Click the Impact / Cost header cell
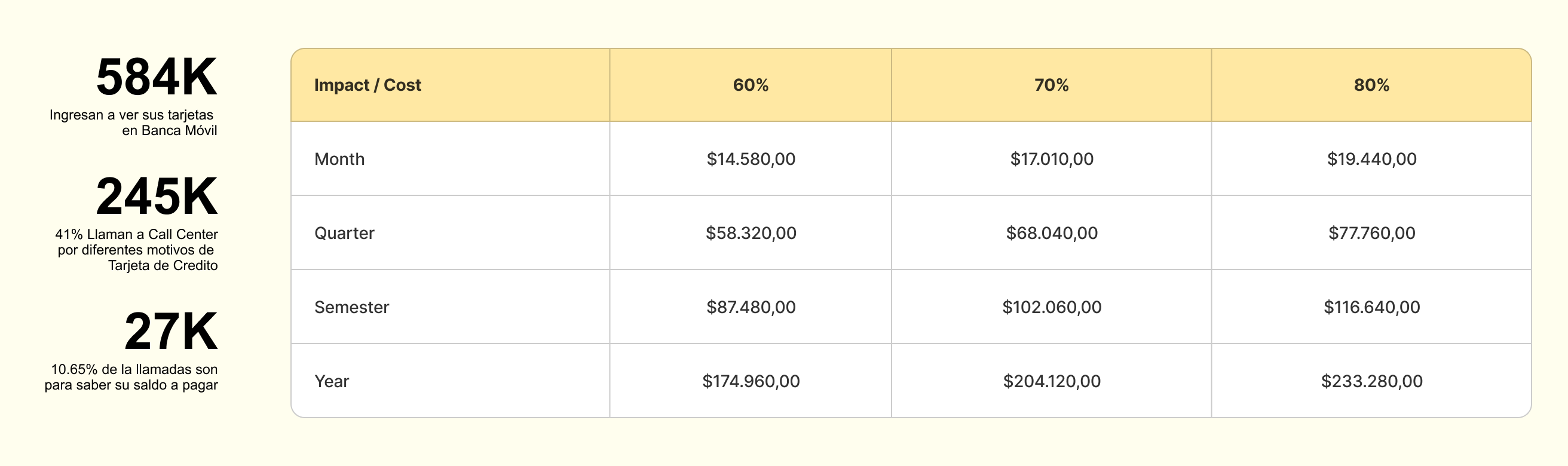This screenshot has height=466, width=1568. click(451, 85)
